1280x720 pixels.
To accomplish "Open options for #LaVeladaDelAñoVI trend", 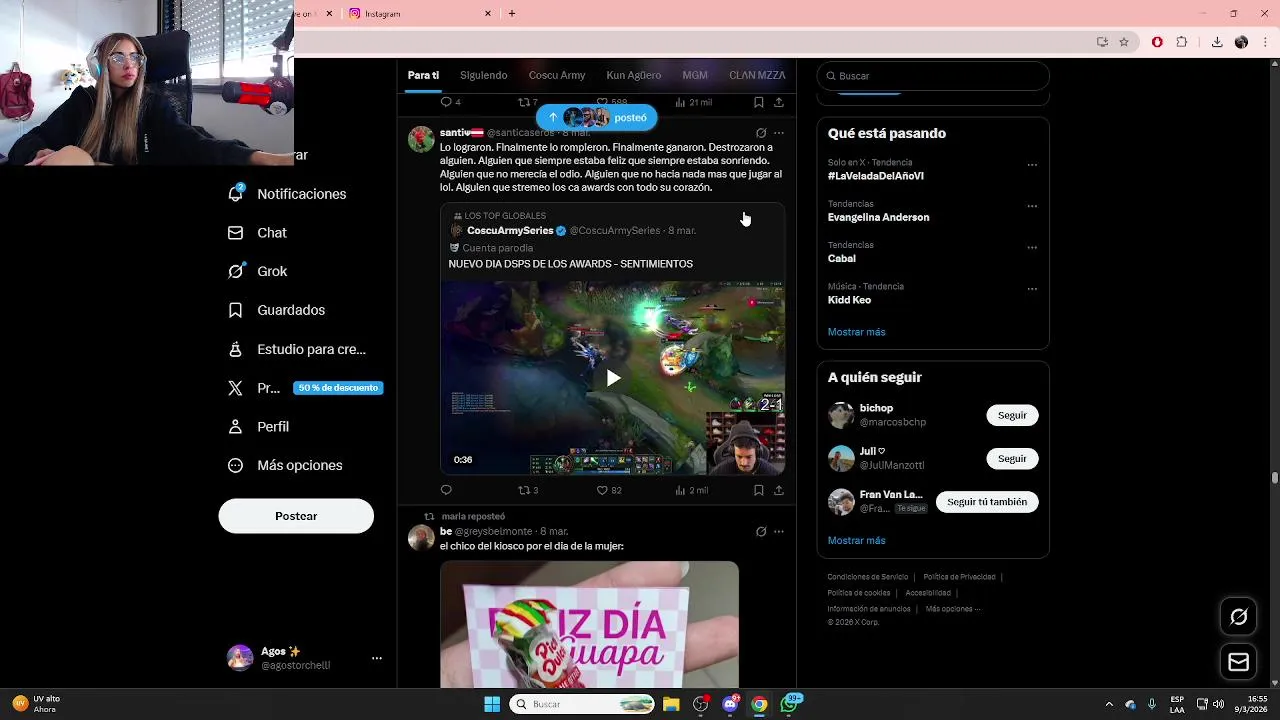I will click(x=1032, y=165).
